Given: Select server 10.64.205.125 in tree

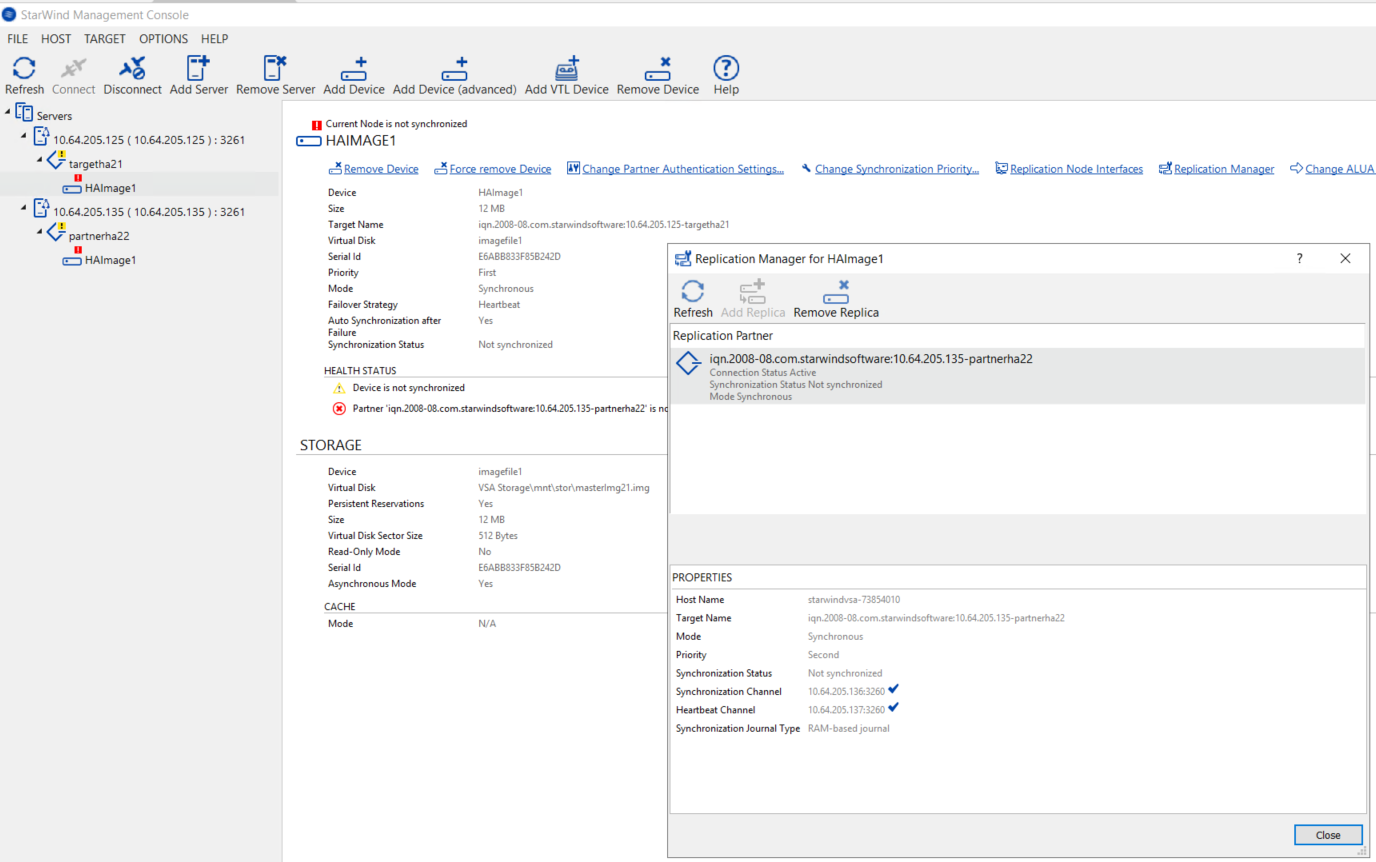Looking at the screenshot, I should (x=149, y=140).
